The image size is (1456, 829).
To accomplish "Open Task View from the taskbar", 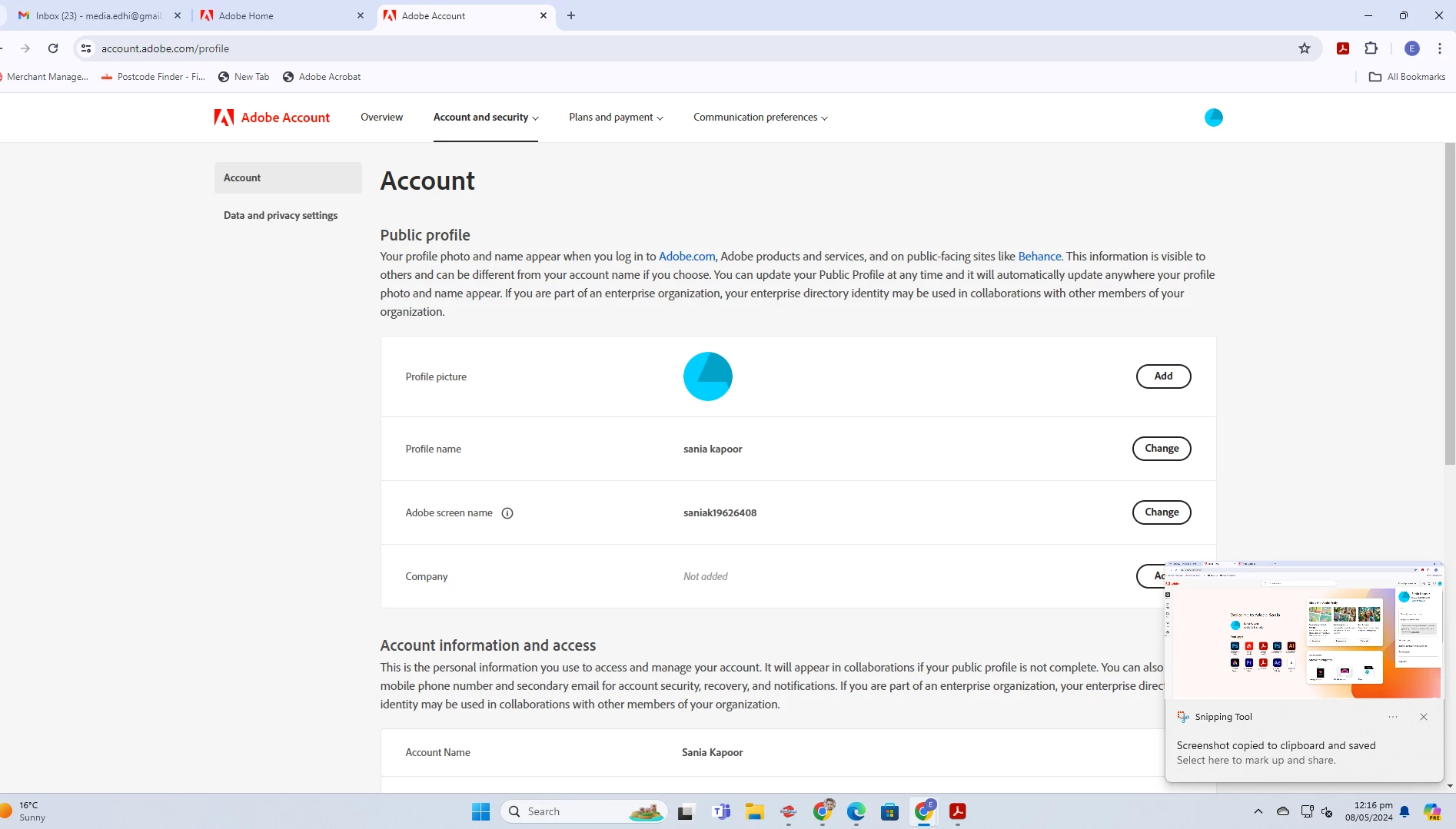I will (x=686, y=811).
